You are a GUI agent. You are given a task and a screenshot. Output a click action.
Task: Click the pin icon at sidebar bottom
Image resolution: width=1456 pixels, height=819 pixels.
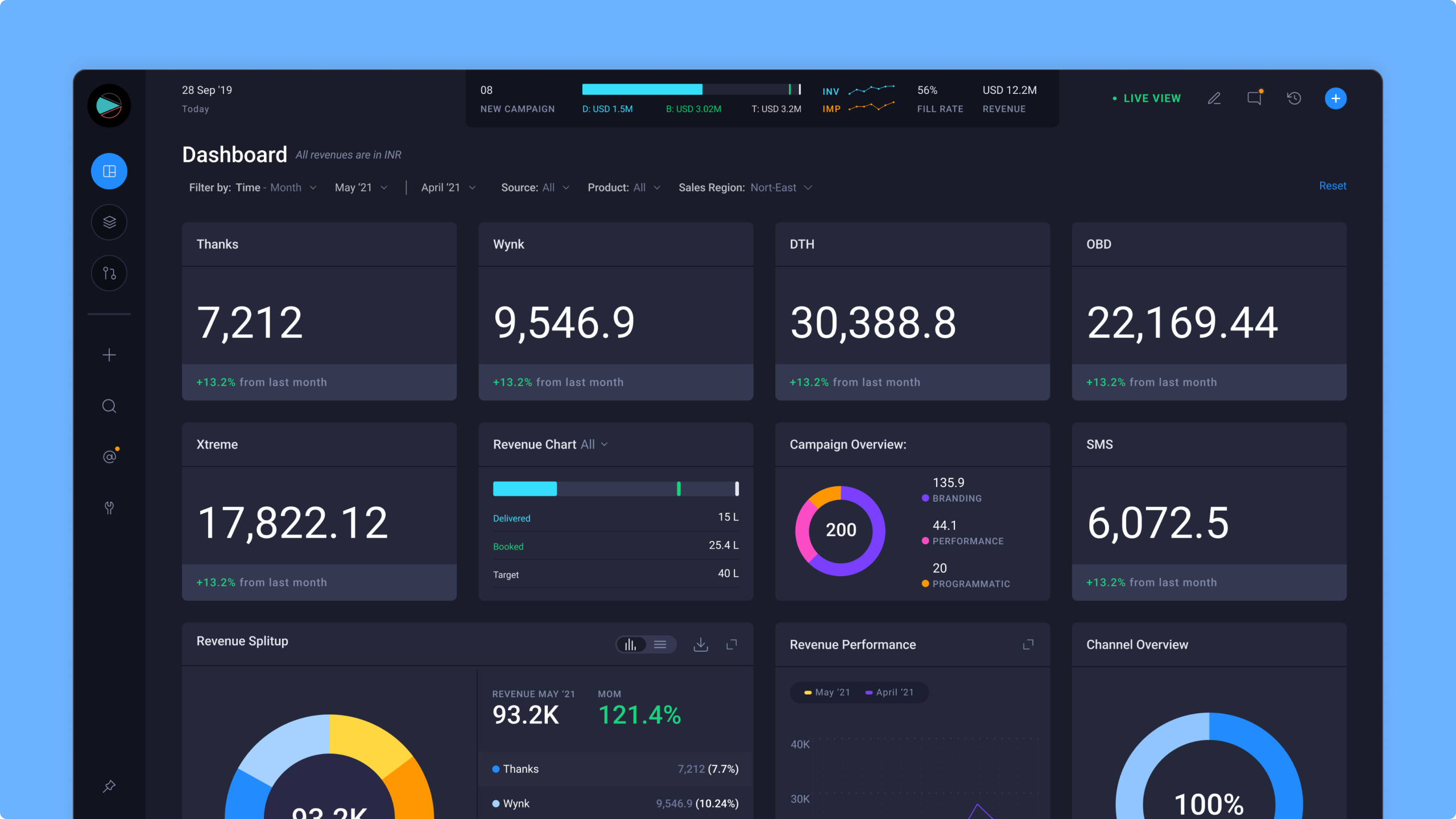coord(109,786)
